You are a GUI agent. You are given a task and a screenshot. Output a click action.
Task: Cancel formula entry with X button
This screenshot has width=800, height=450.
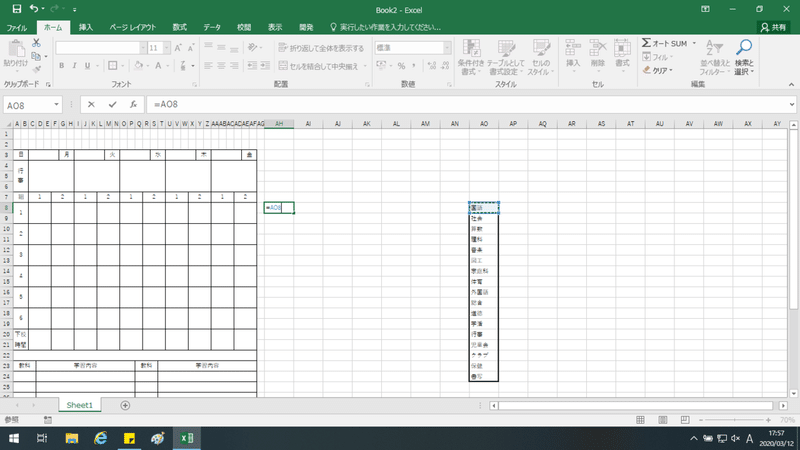[x=91, y=105]
